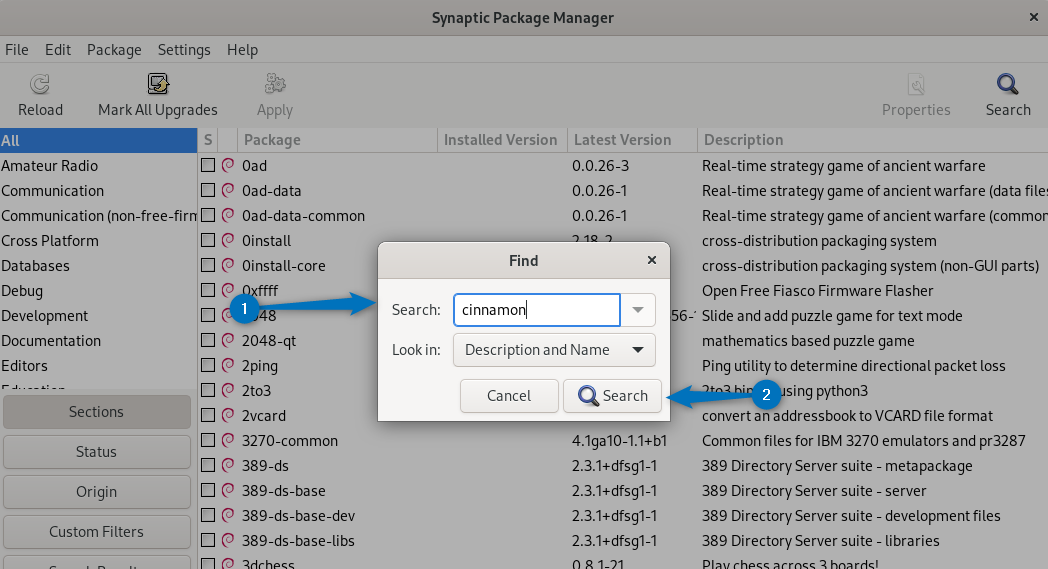
Task: Open Search with the magnifier toolbar icon
Action: coord(1007,84)
